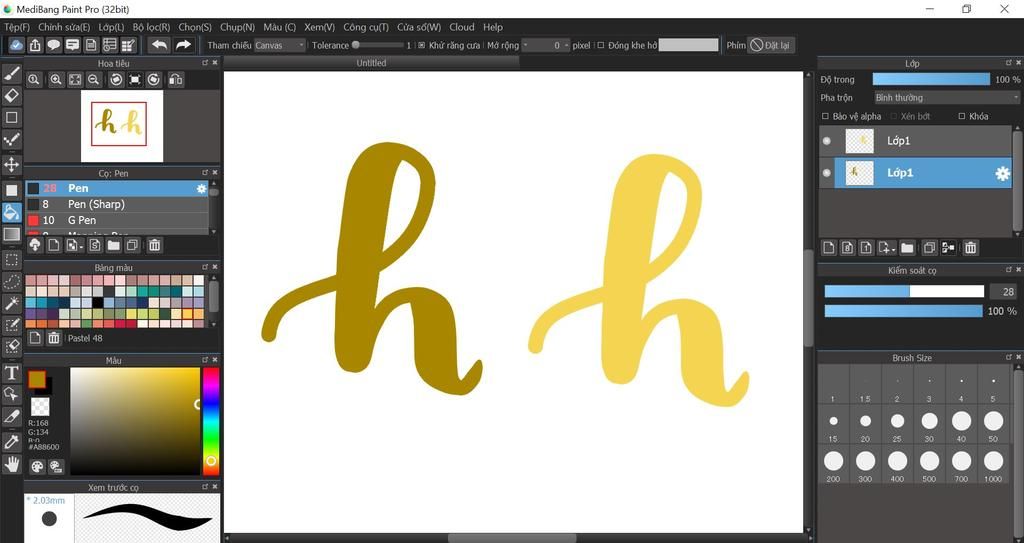Select Pen (Sharp) brush
The image size is (1024, 543).
(x=117, y=204)
